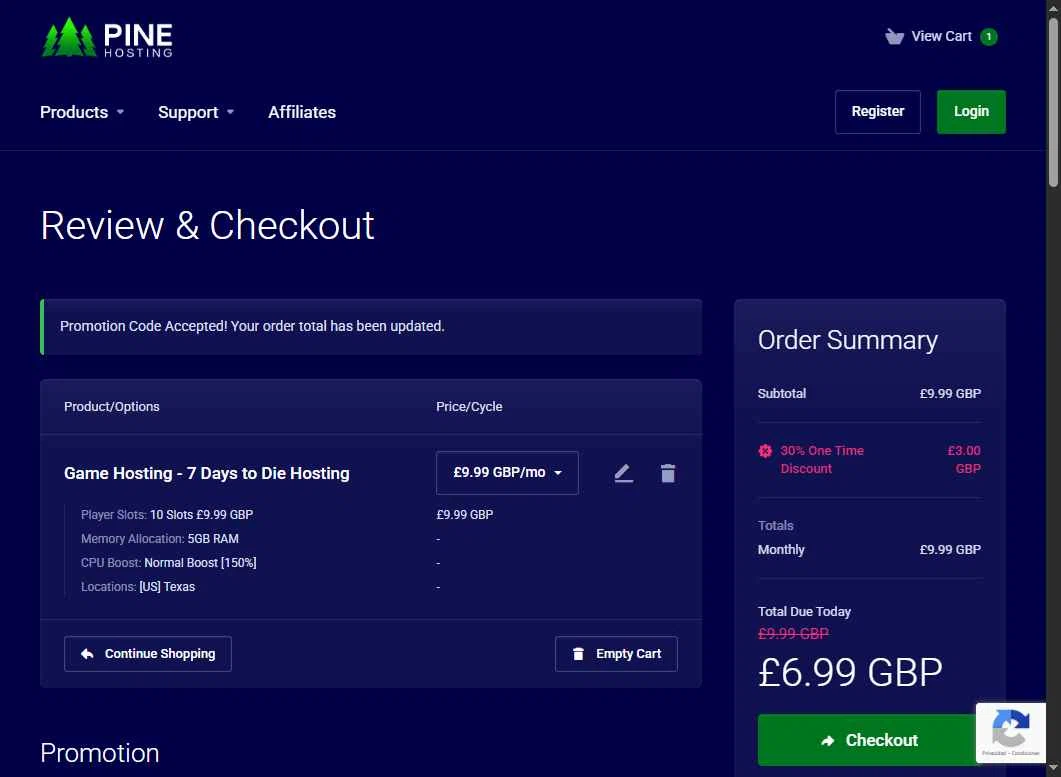Click the £3.00 GBP discount amount

pyautogui.click(x=964, y=460)
